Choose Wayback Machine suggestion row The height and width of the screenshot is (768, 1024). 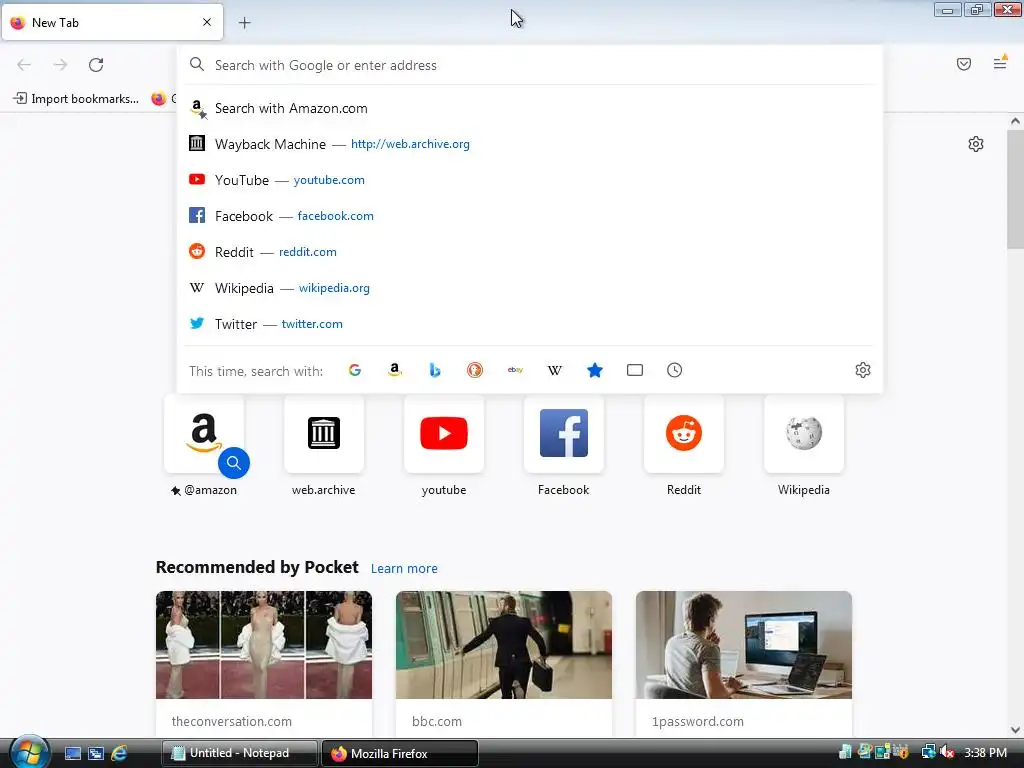(530, 144)
